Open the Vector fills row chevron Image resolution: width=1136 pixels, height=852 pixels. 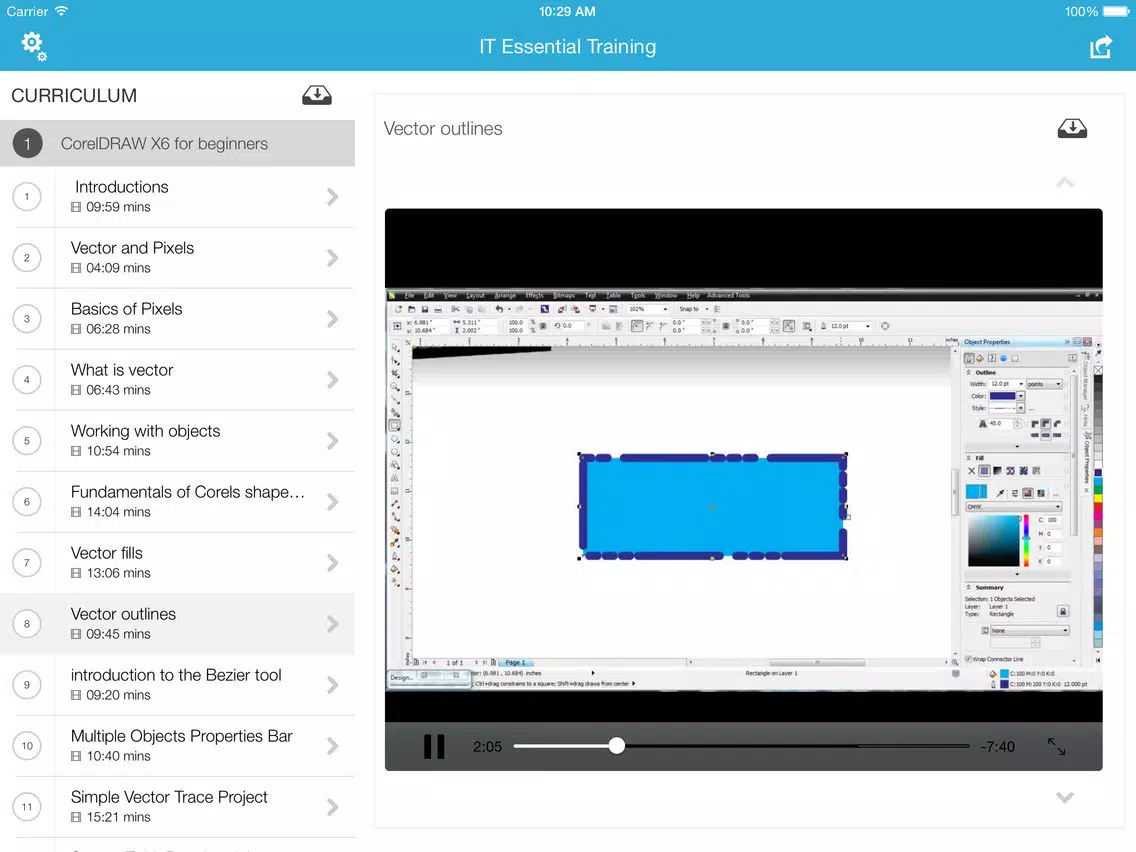tap(333, 563)
